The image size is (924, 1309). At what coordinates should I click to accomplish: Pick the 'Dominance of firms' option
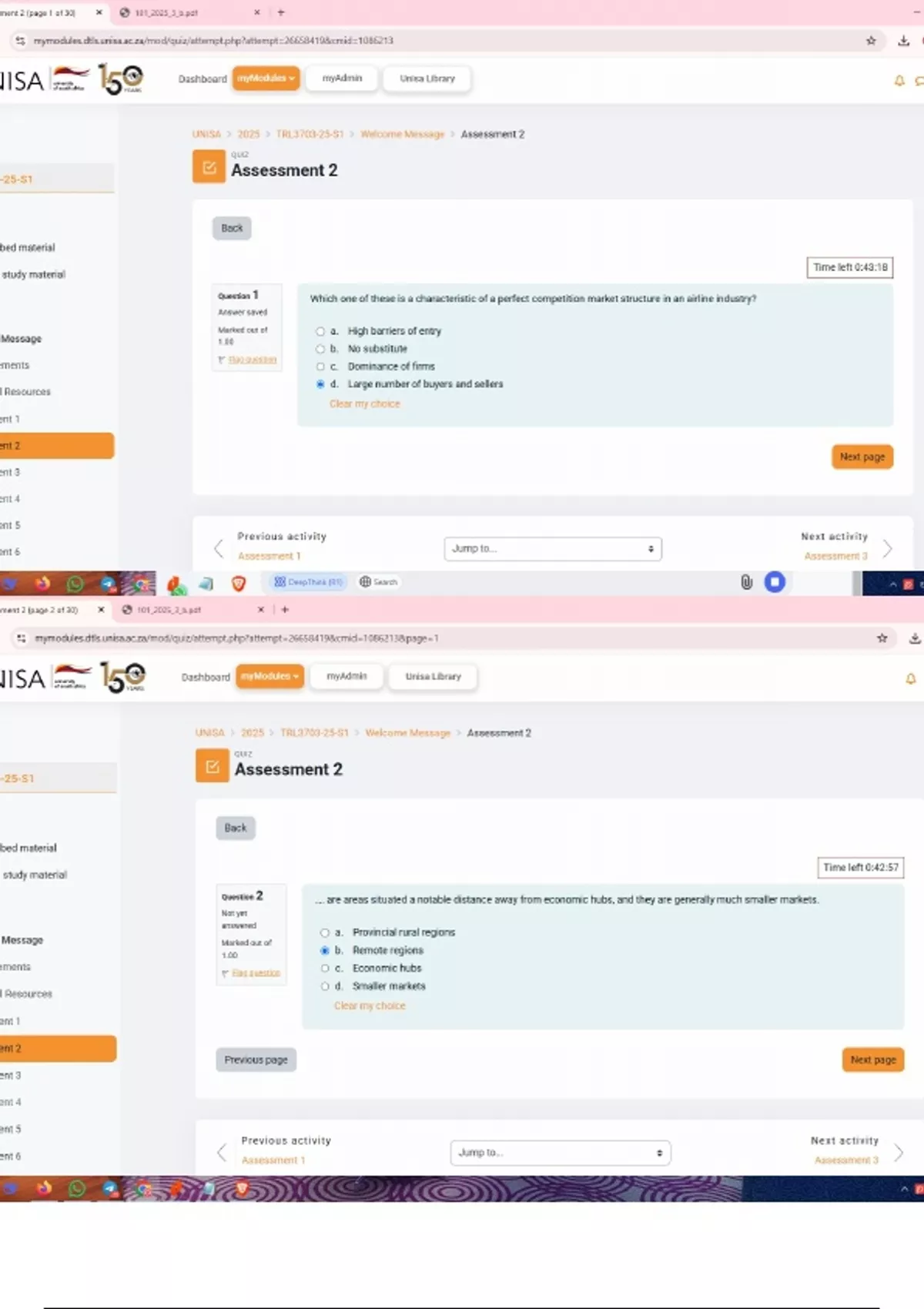[x=320, y=367]
